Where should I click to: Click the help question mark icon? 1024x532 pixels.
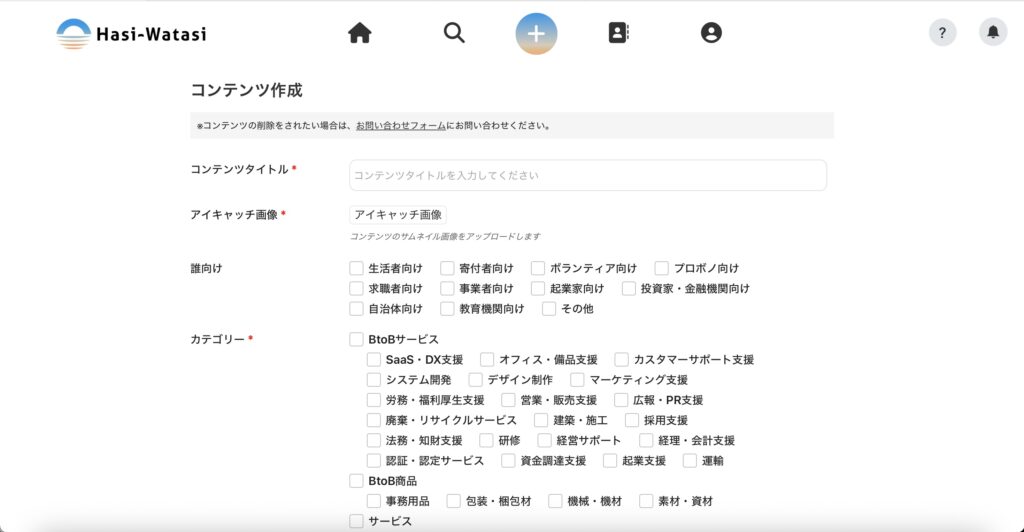(942, 33)
